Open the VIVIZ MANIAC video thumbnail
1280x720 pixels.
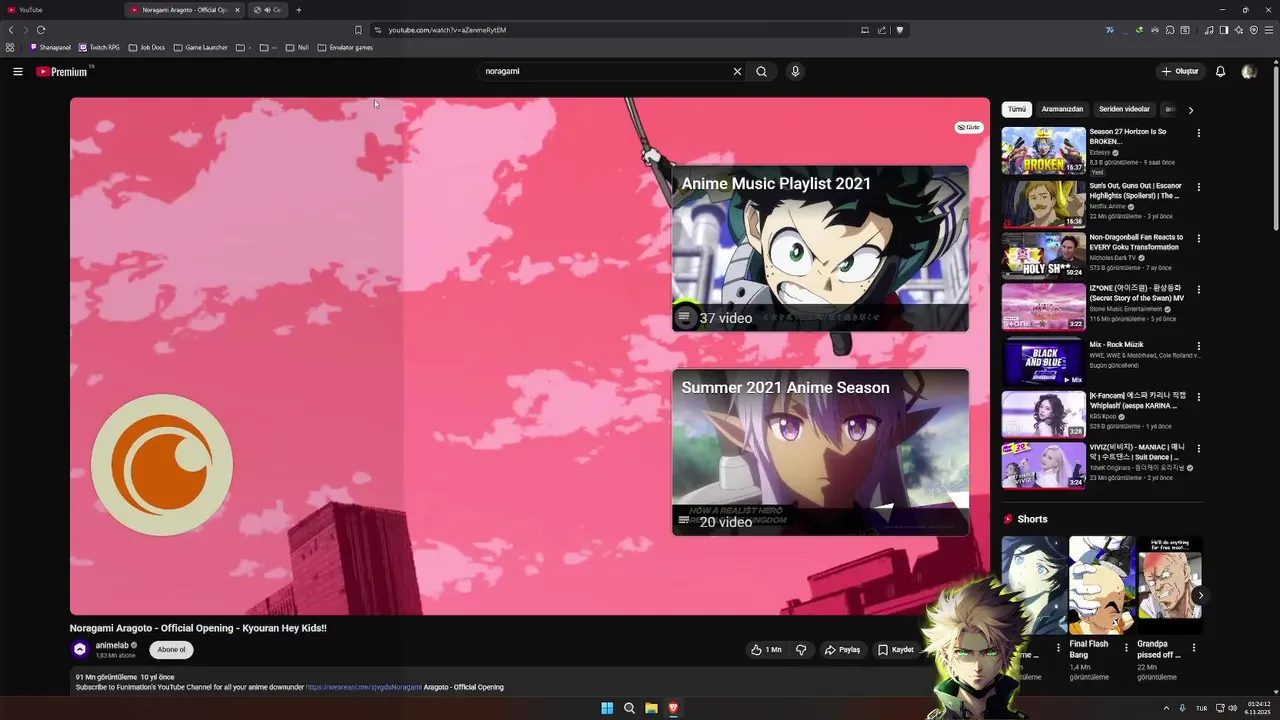coord(1044,466)
